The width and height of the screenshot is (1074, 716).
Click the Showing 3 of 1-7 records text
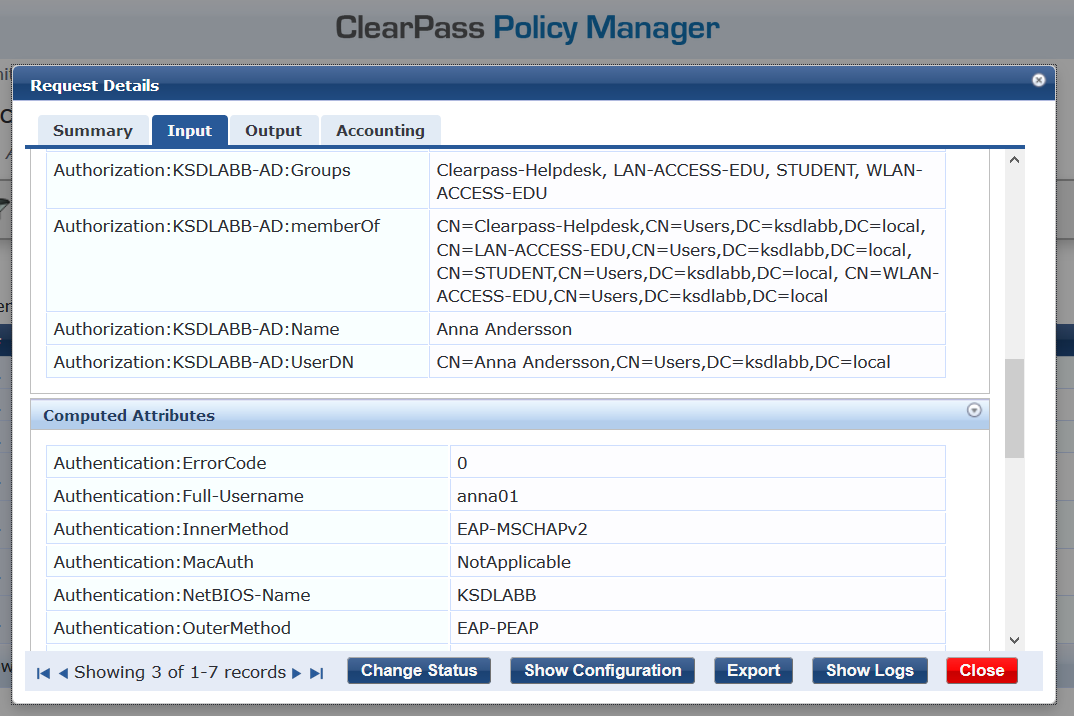click(180, 672)
